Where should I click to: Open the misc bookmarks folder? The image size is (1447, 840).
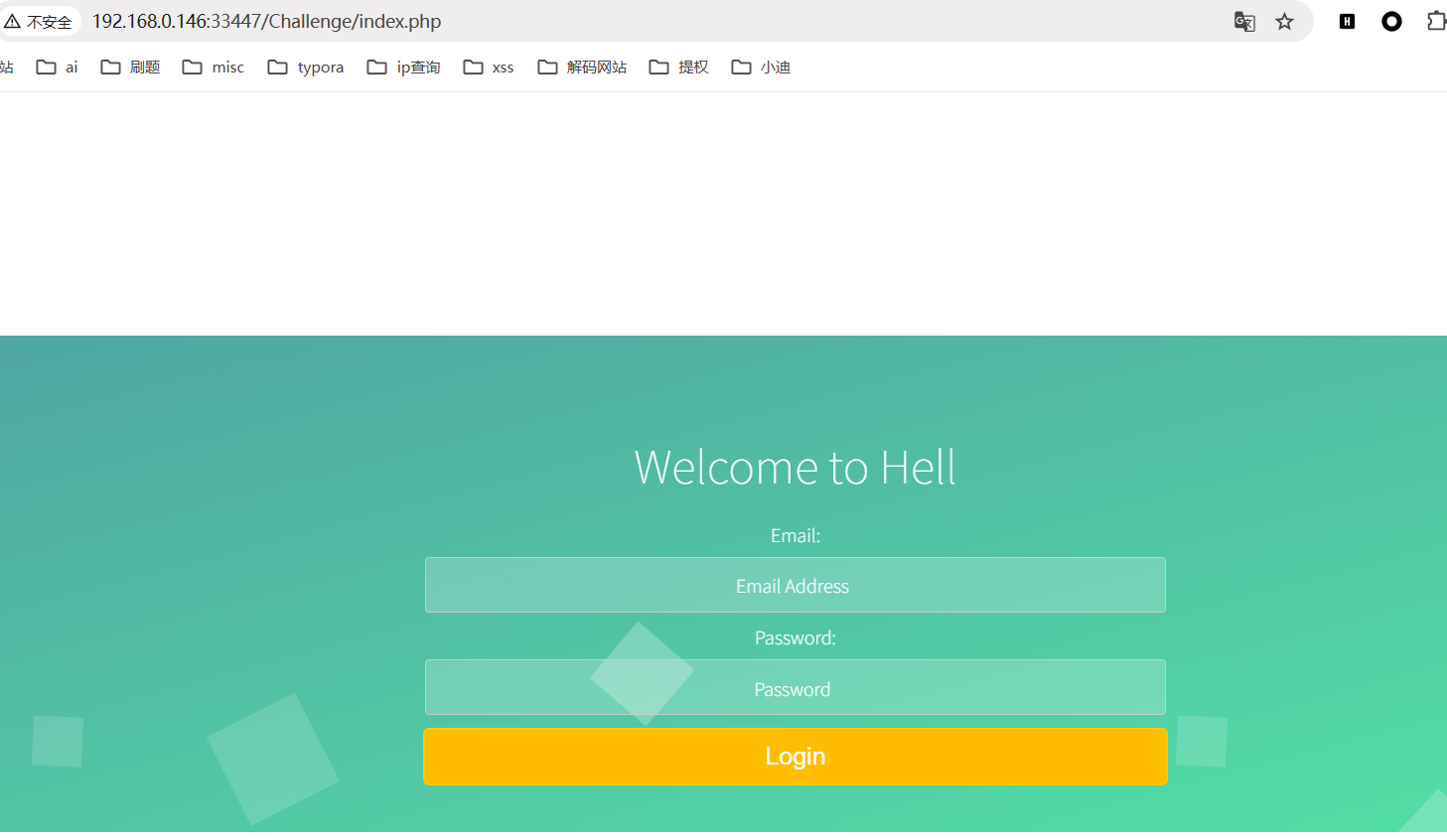214,67
